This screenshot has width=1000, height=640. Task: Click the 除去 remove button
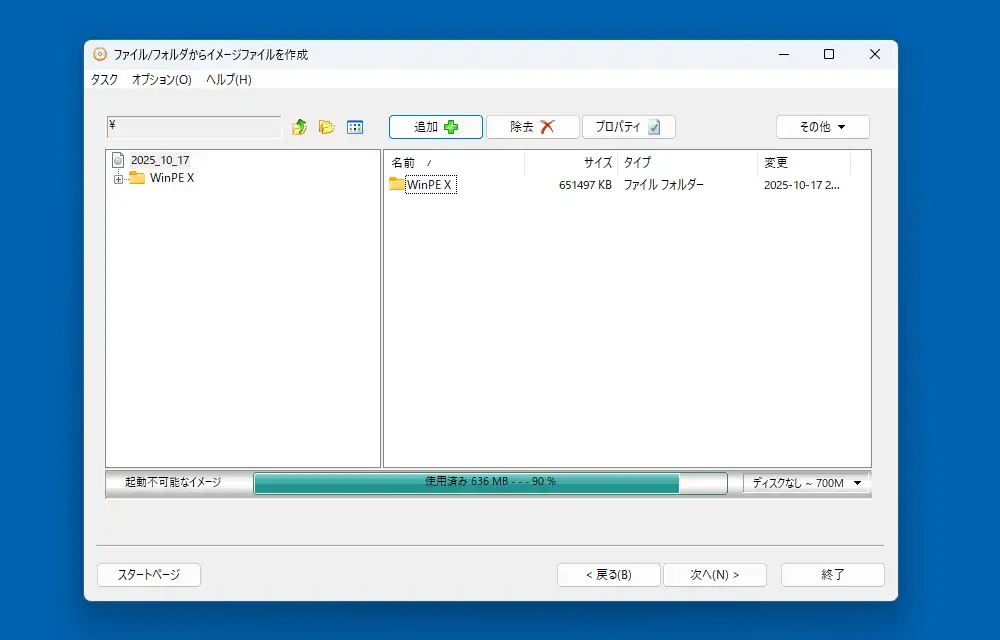532,127
